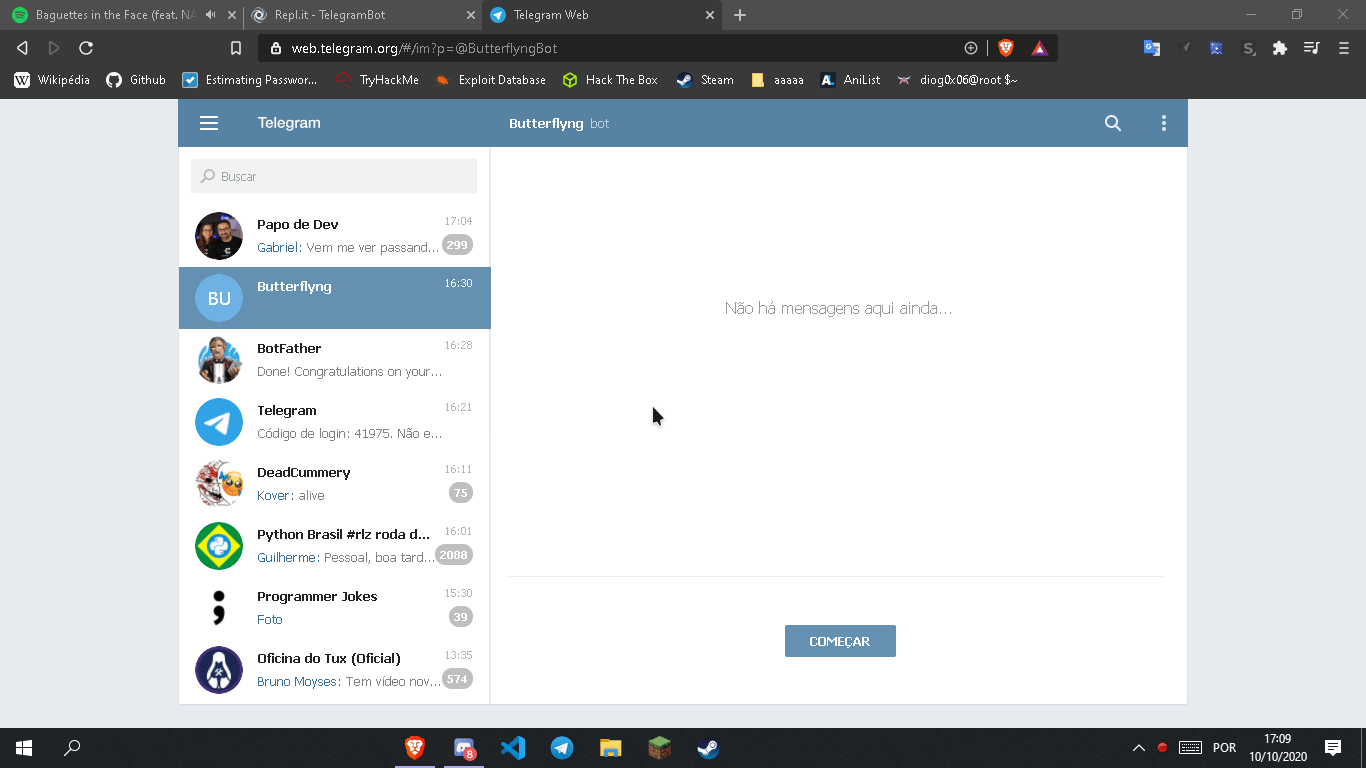Open File Explorer from taskbar

610,748
